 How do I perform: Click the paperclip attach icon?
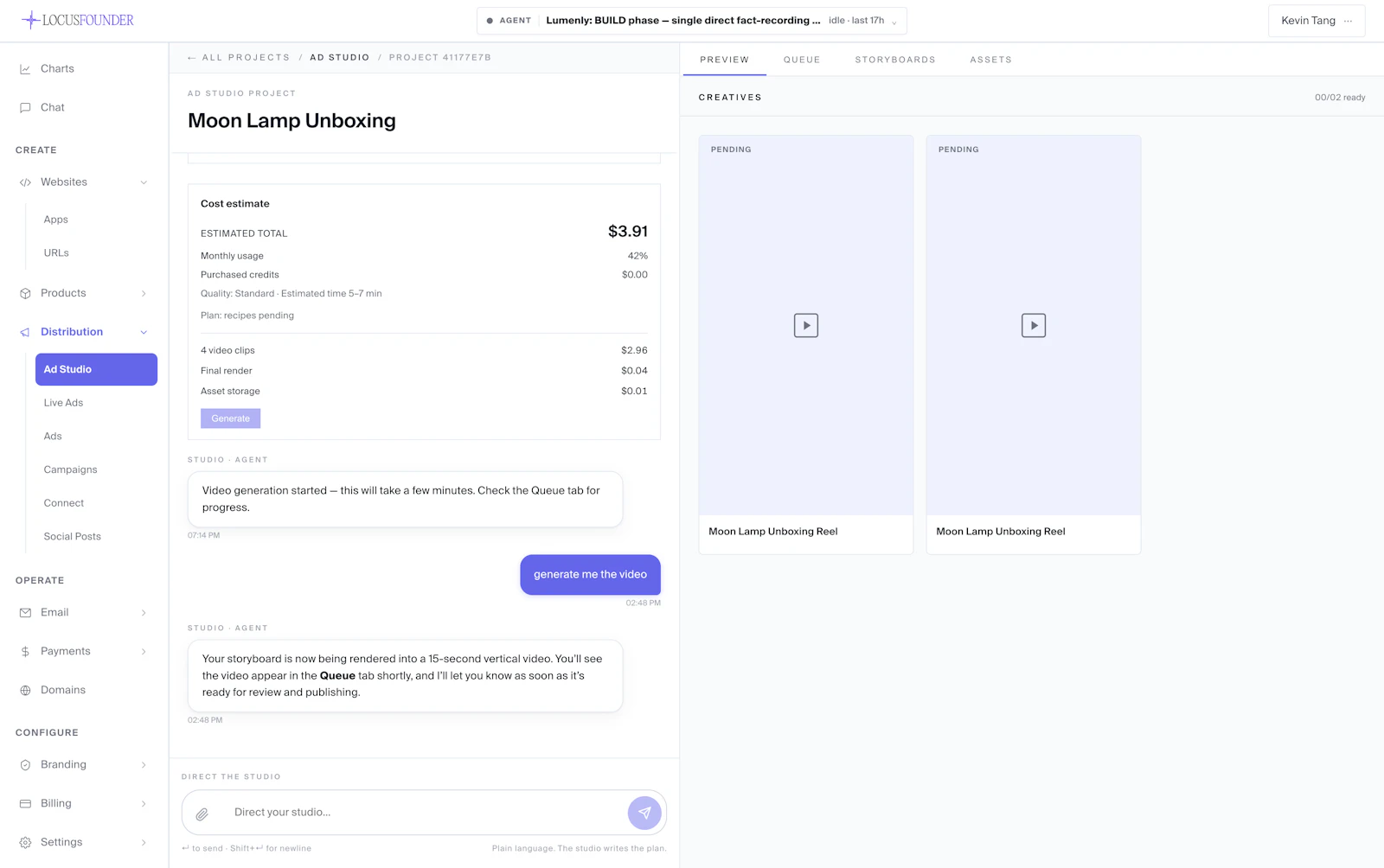202,814
